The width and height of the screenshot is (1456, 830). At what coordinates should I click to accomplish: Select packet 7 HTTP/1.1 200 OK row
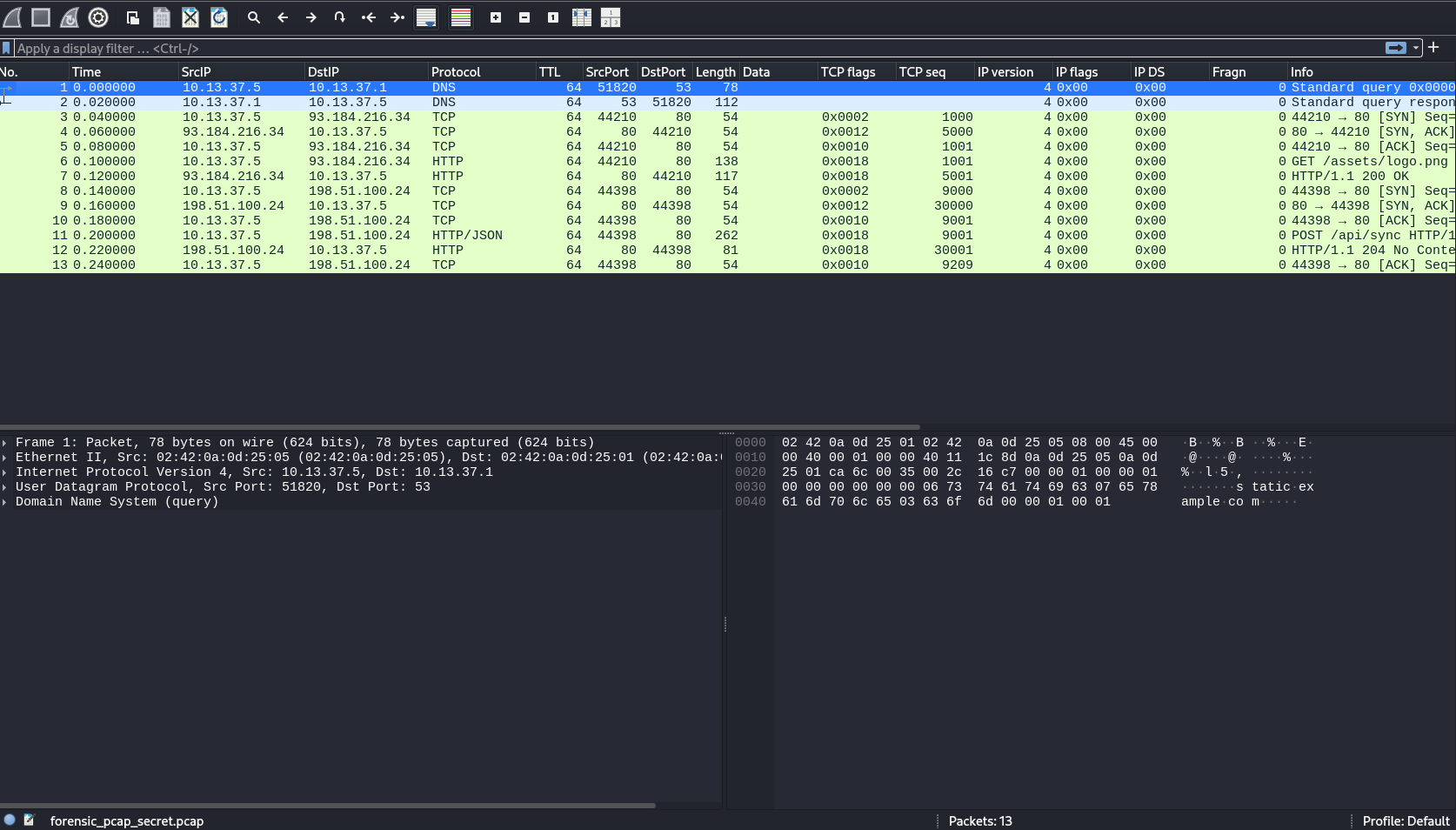728,177
